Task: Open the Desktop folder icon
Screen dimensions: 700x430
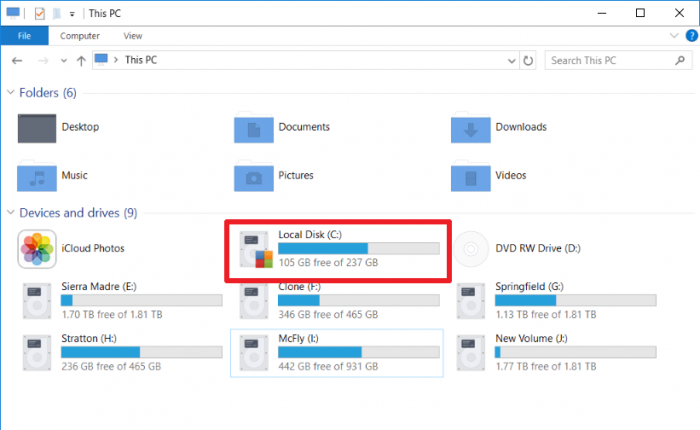Action: pos(37,129)
